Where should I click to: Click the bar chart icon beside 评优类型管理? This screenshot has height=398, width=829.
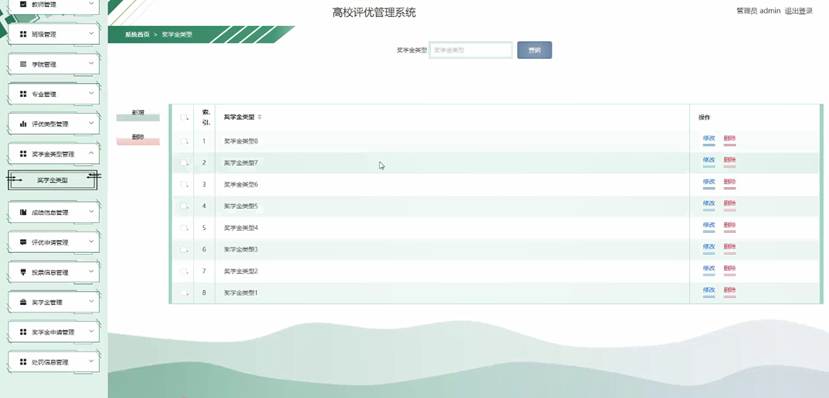(x=23, y=124)
